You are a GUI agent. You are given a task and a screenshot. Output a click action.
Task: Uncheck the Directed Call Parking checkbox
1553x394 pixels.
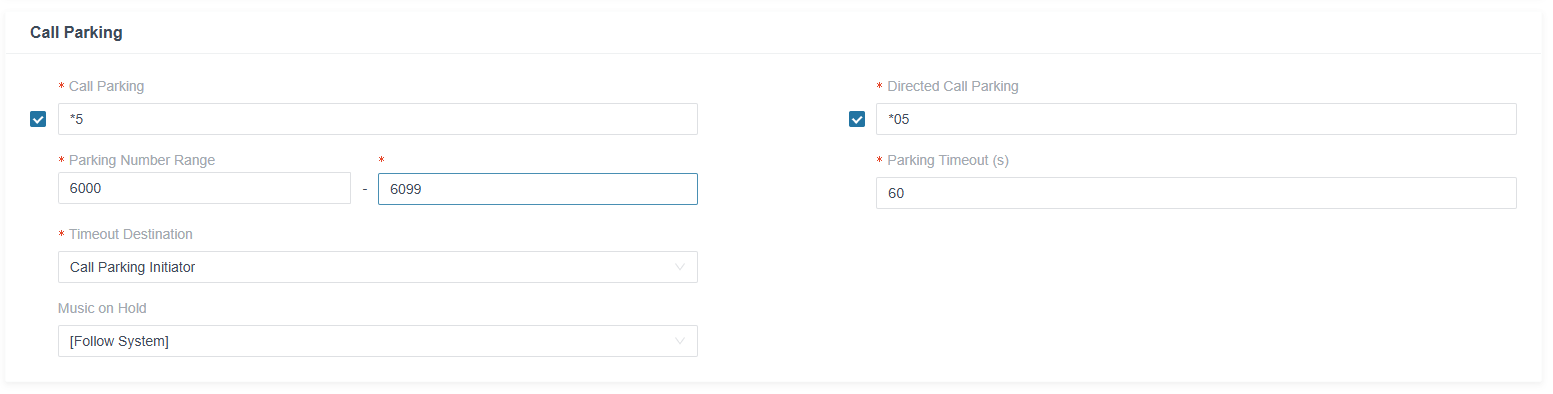856,119
